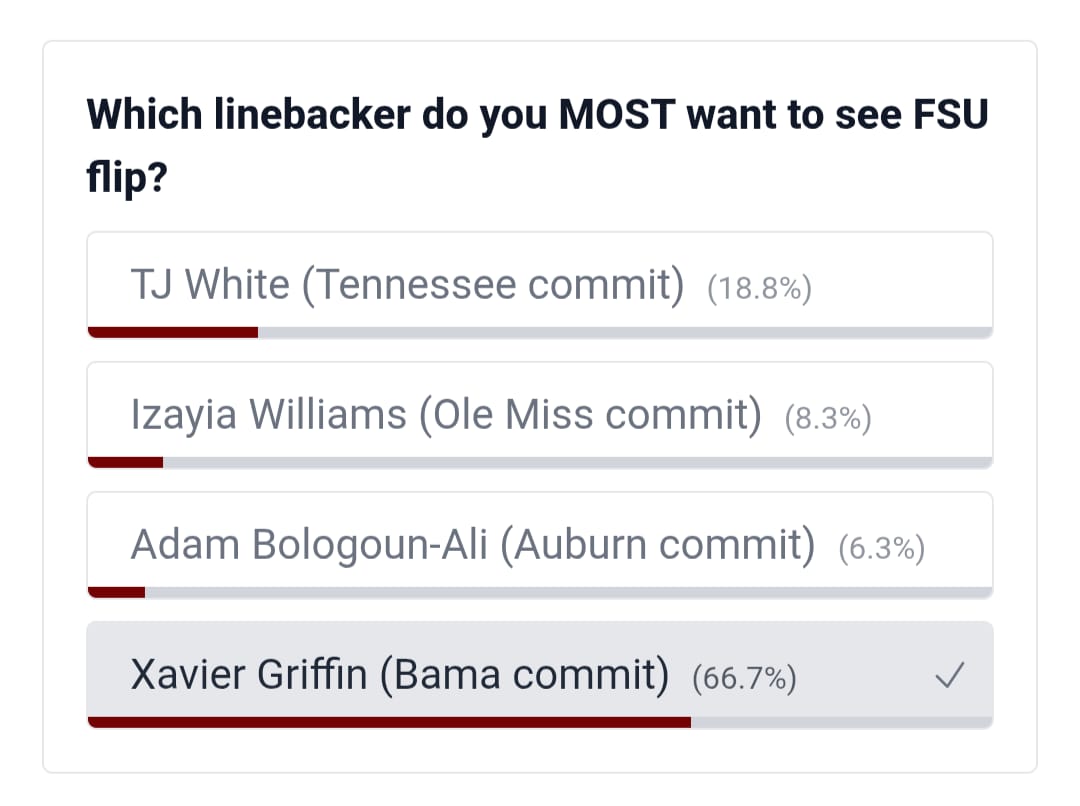Click the 18.8% result percentage
The width and height of the screenshot is (1080, 806).
pyautogui.click(x=759, y=289)
